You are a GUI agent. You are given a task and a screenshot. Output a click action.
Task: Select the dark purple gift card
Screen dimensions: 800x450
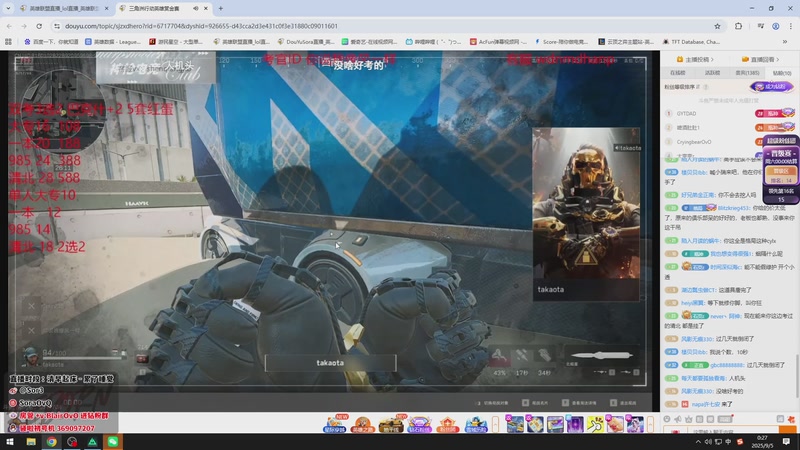pyautogui.click(x=575, y=424)
